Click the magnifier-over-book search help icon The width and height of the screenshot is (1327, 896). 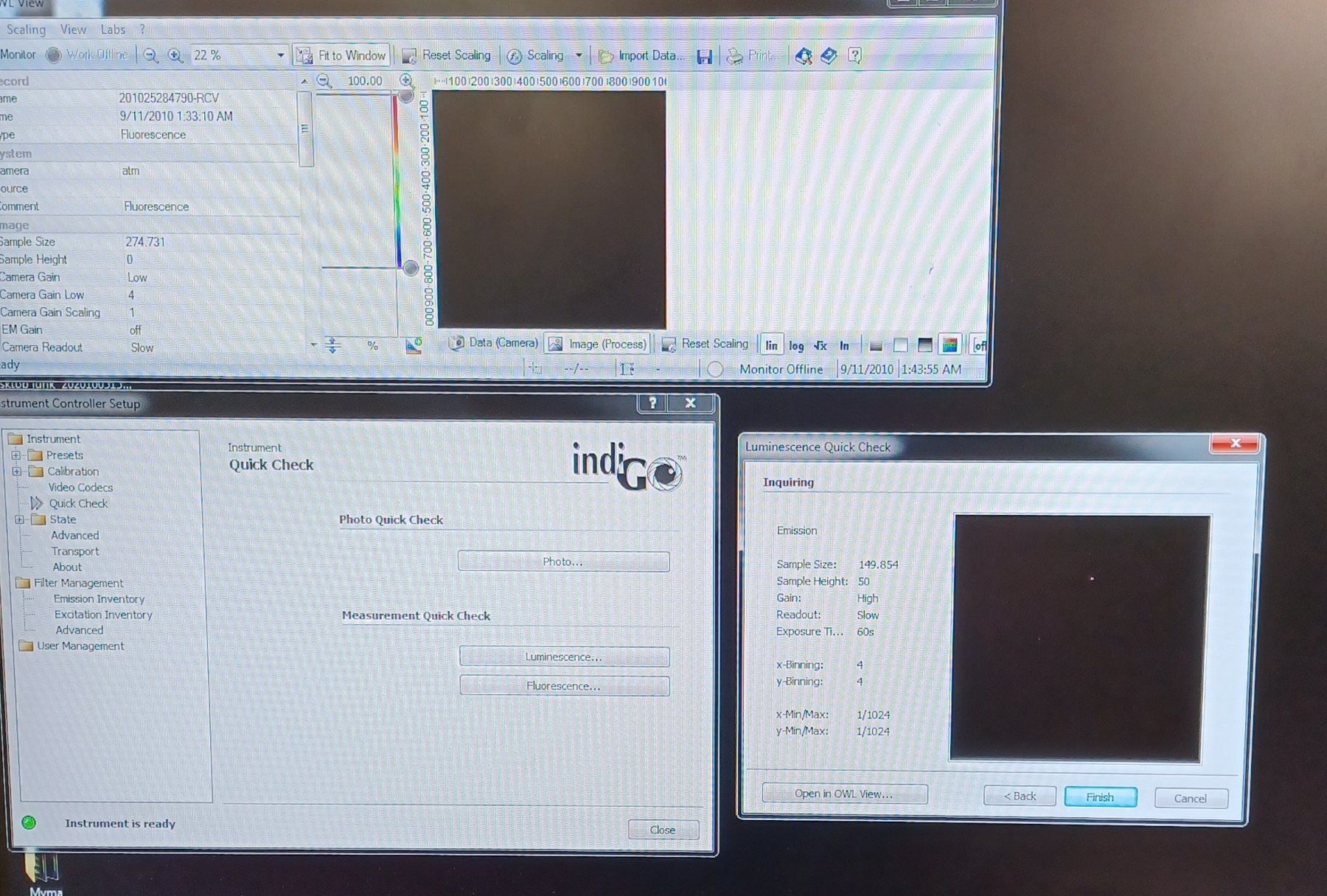pos(804,56)
